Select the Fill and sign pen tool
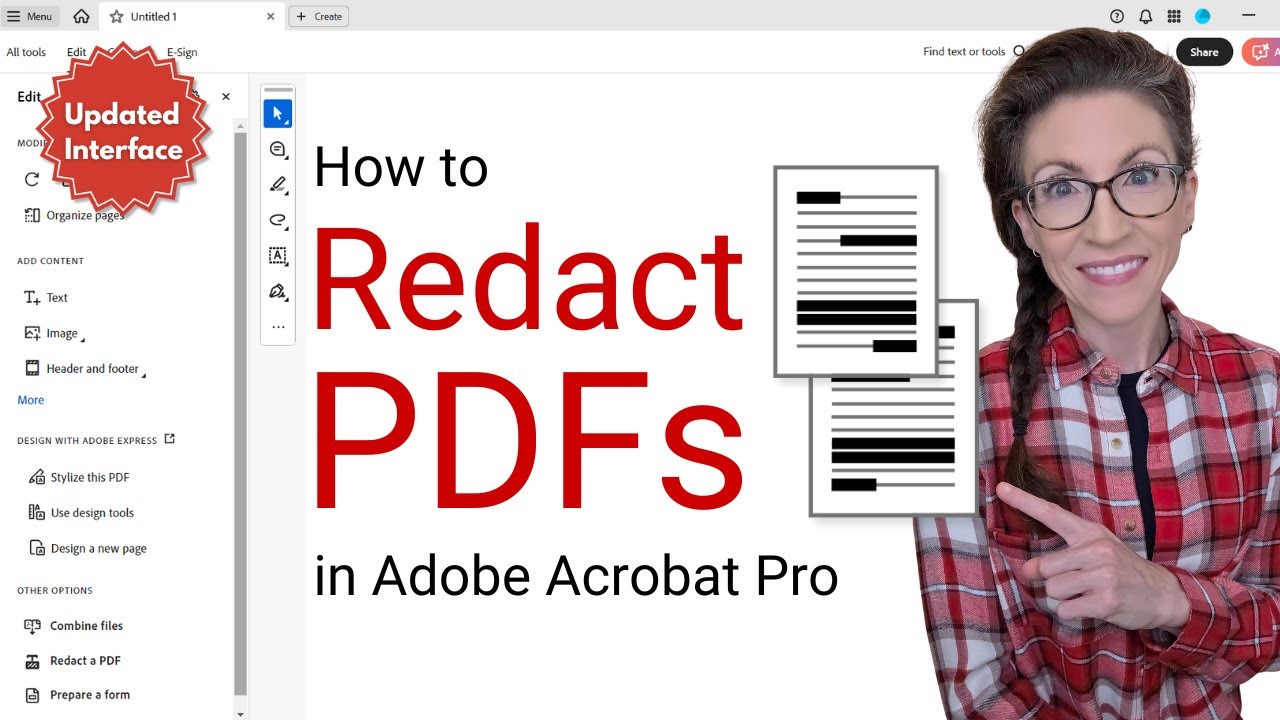 tap(278, 291)
